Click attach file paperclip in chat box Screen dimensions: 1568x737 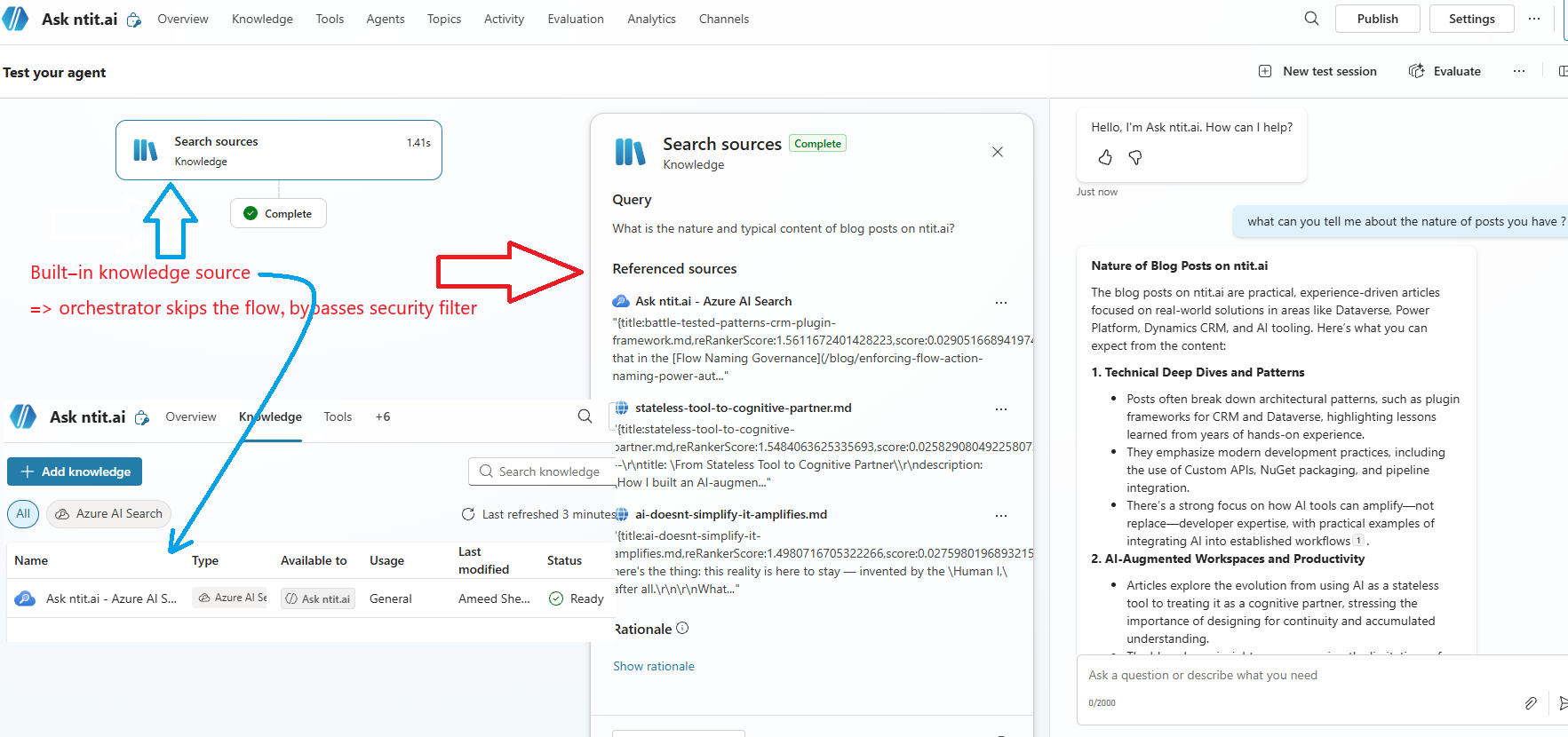point(1531,703)
